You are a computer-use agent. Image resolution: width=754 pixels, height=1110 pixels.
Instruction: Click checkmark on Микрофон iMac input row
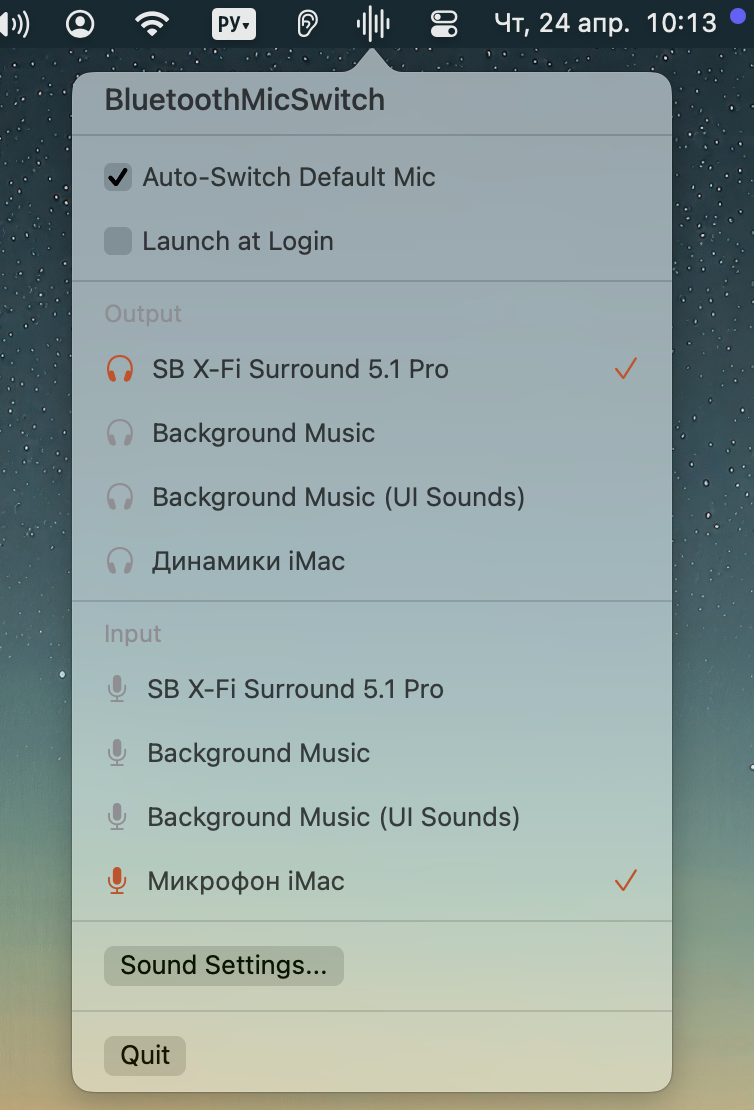tap(626, 880)
